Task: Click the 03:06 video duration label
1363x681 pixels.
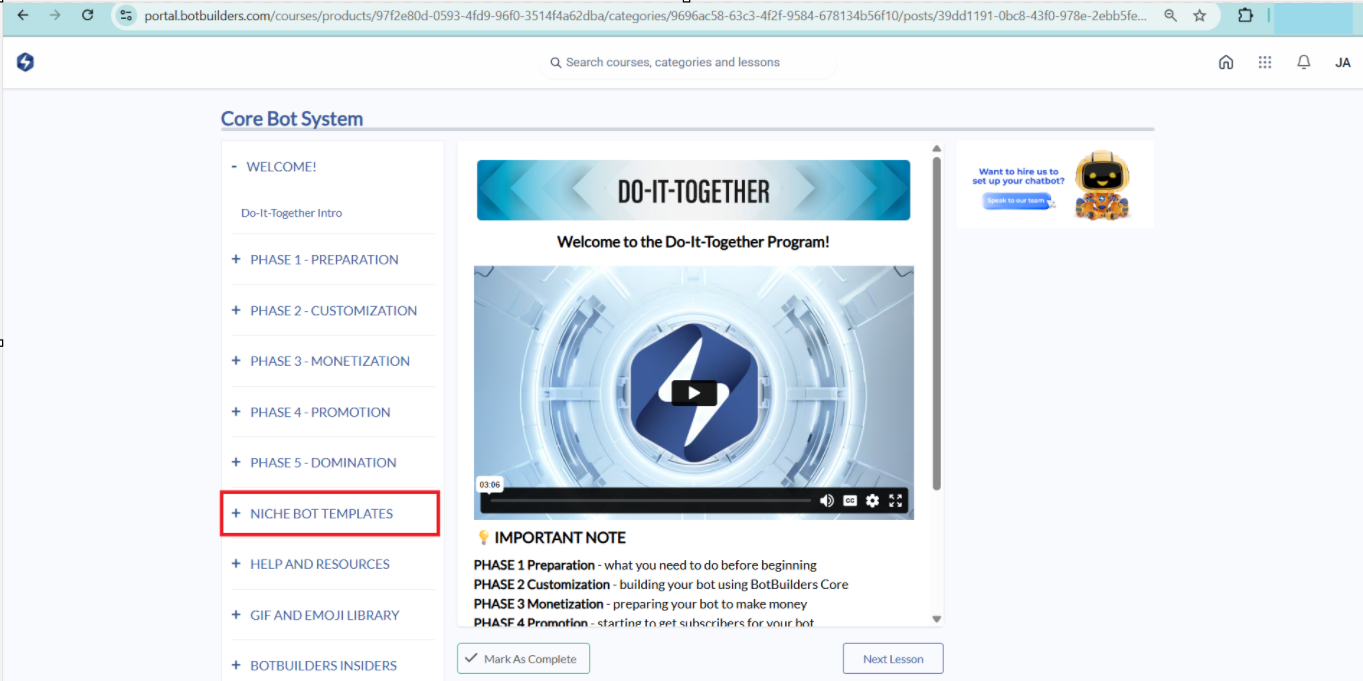Action: [x=490, y=485]
